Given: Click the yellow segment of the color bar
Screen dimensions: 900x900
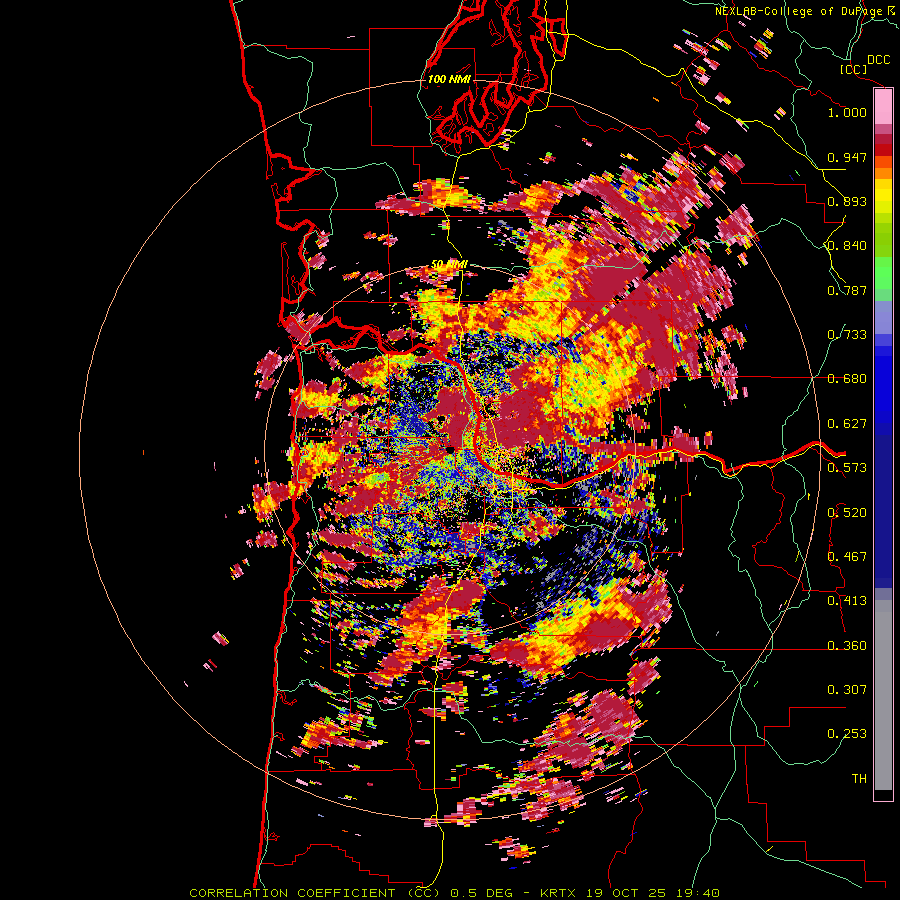Looking at the screenshot, I should click(883, 196).
